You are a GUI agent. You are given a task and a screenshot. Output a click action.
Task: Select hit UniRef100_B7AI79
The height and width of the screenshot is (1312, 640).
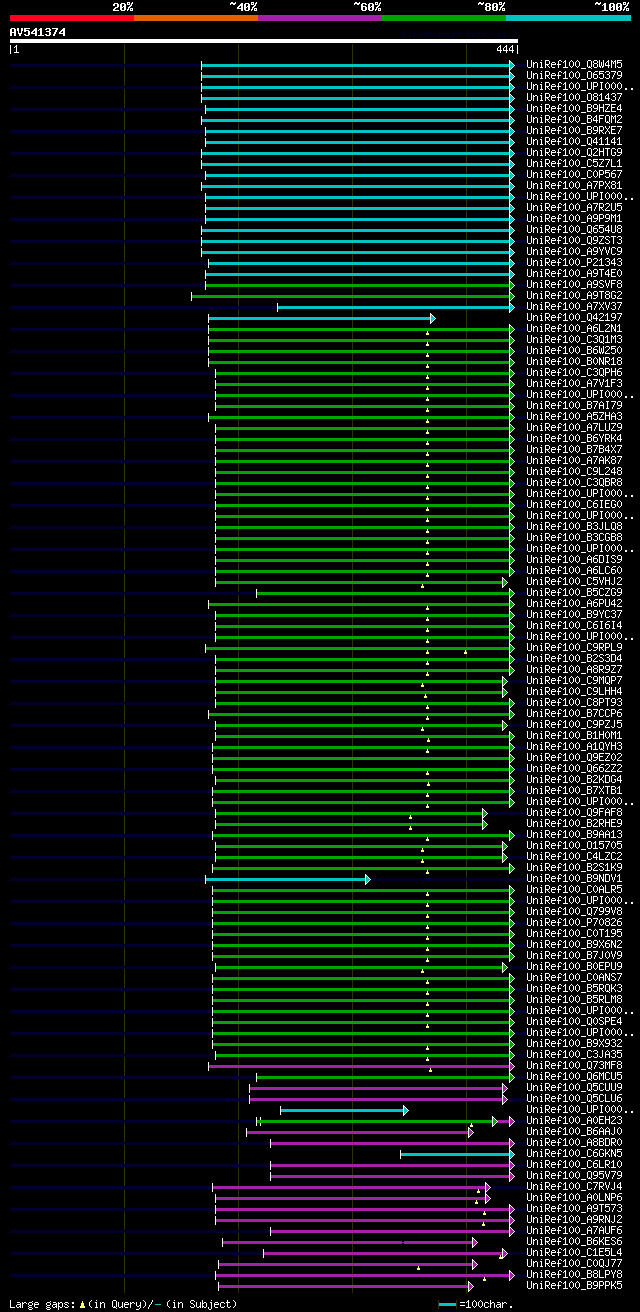575,405
